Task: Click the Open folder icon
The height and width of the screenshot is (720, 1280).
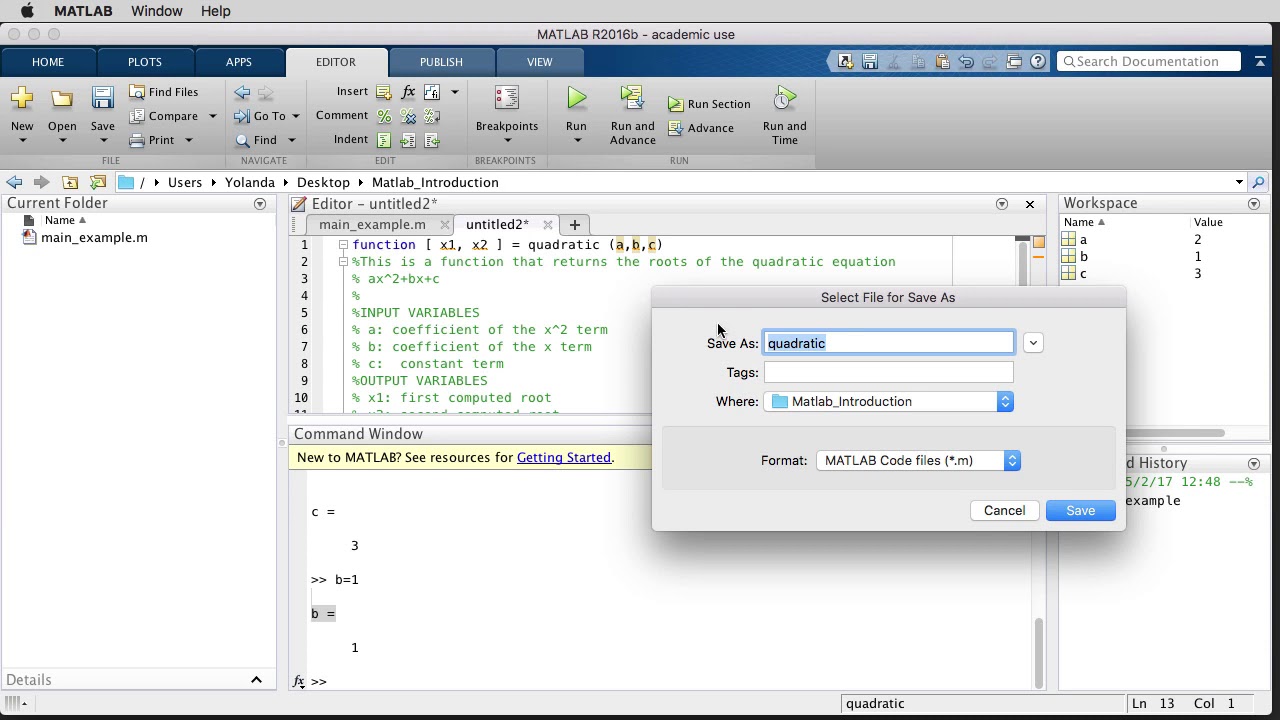Action: (x=62, y=98)
